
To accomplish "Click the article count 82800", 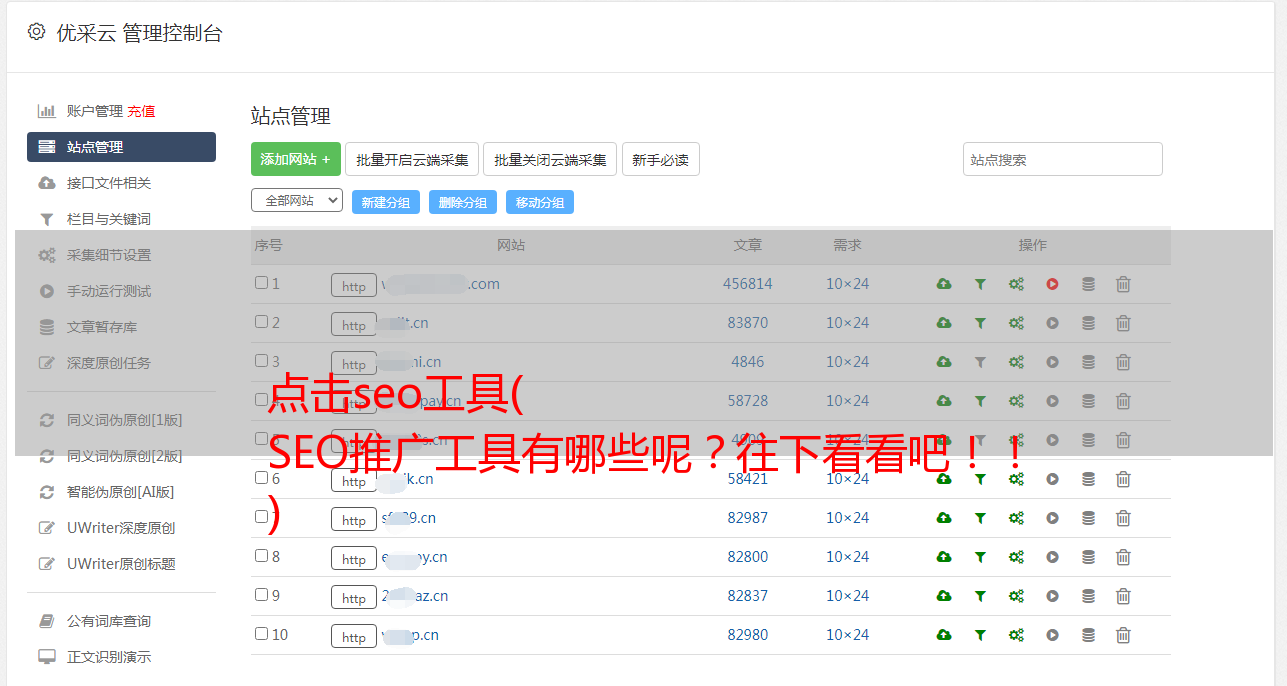I will (x=748, y=557).
